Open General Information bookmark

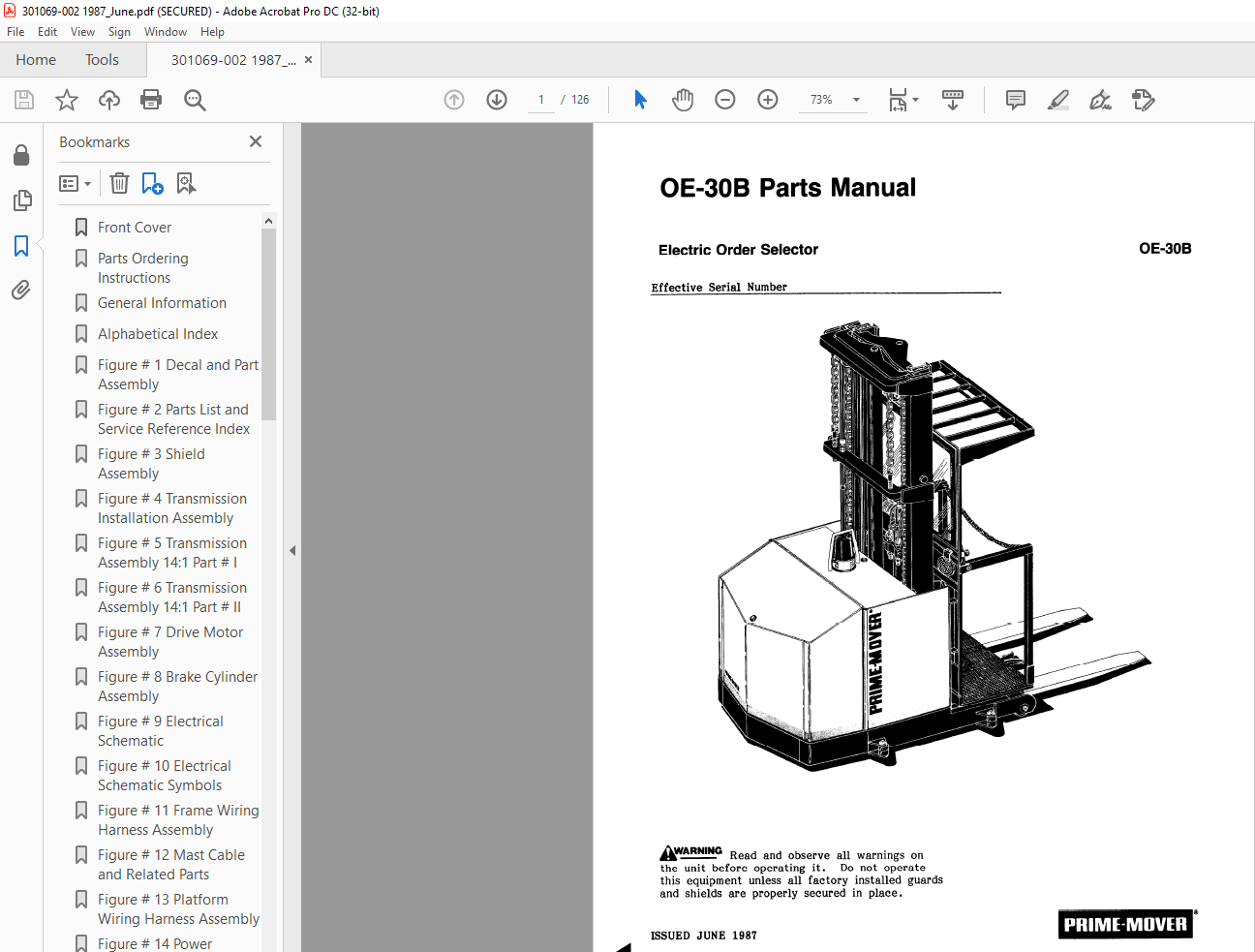(162, 303)
